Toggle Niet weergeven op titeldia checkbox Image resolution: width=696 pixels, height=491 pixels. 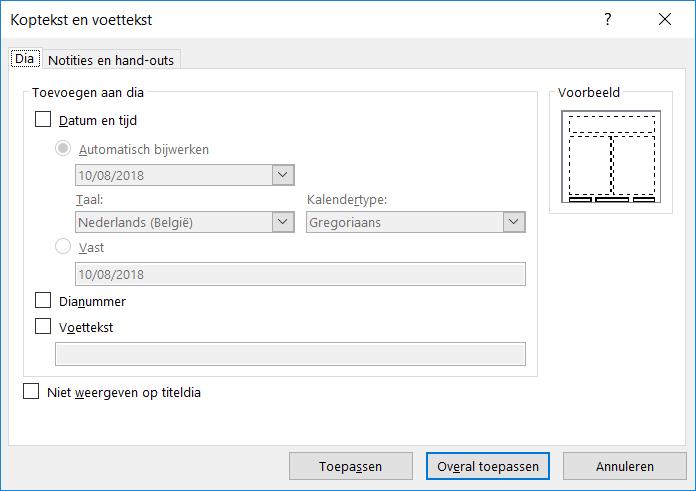[31, 392]
